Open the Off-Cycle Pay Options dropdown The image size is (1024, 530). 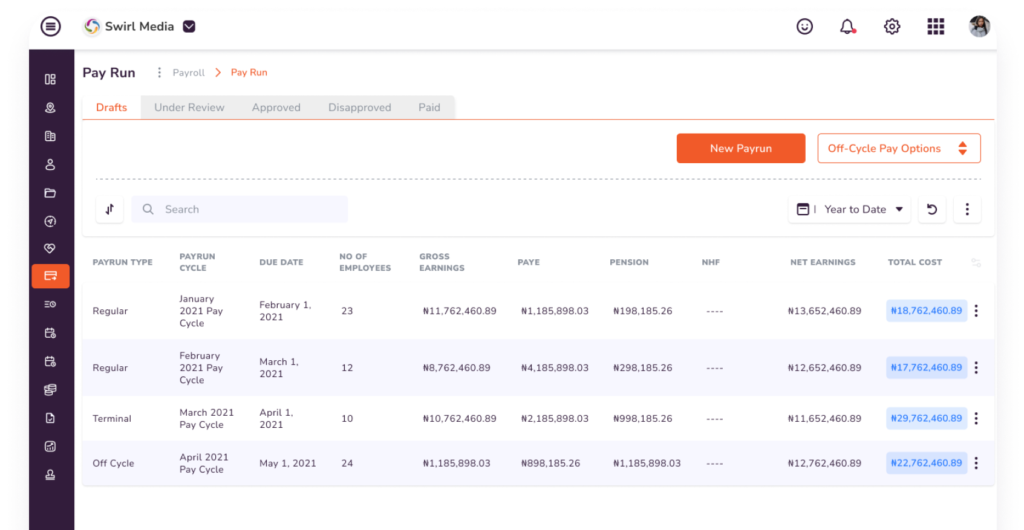(x=898, y=148)
